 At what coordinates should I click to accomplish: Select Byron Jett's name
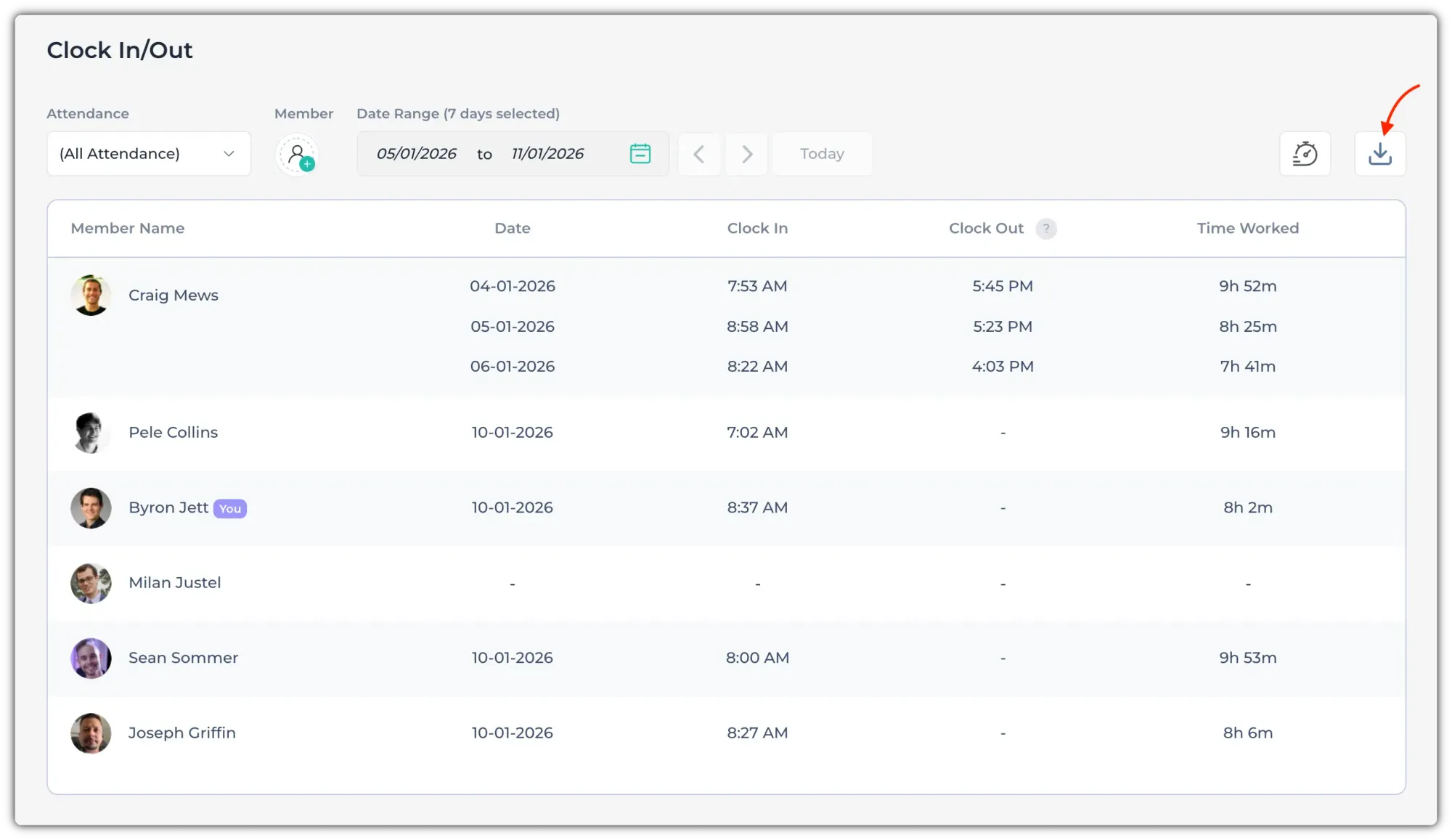coord(168,507)
